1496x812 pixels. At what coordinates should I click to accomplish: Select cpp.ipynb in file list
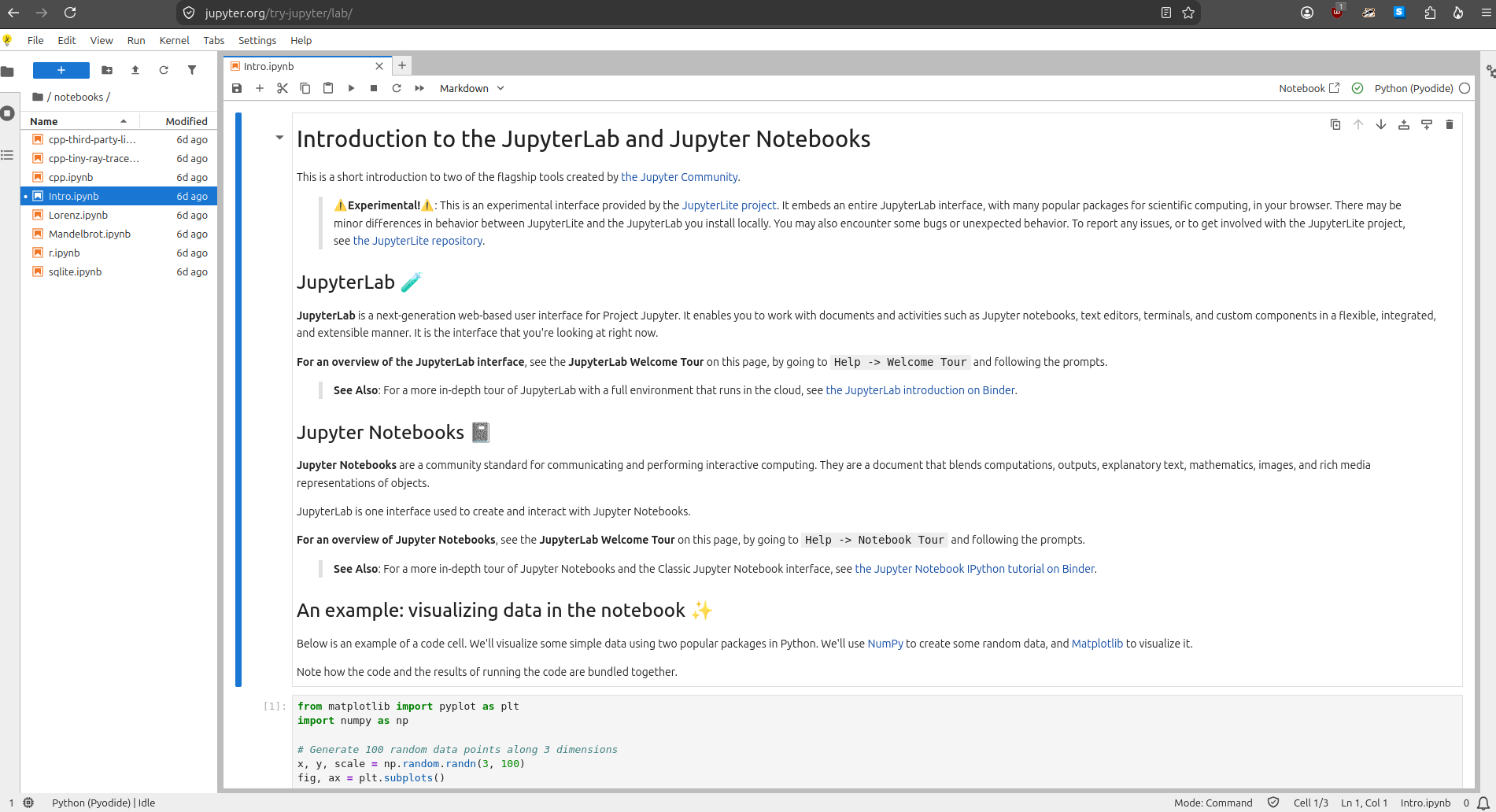pyautogui.click(x=119, y=177)
